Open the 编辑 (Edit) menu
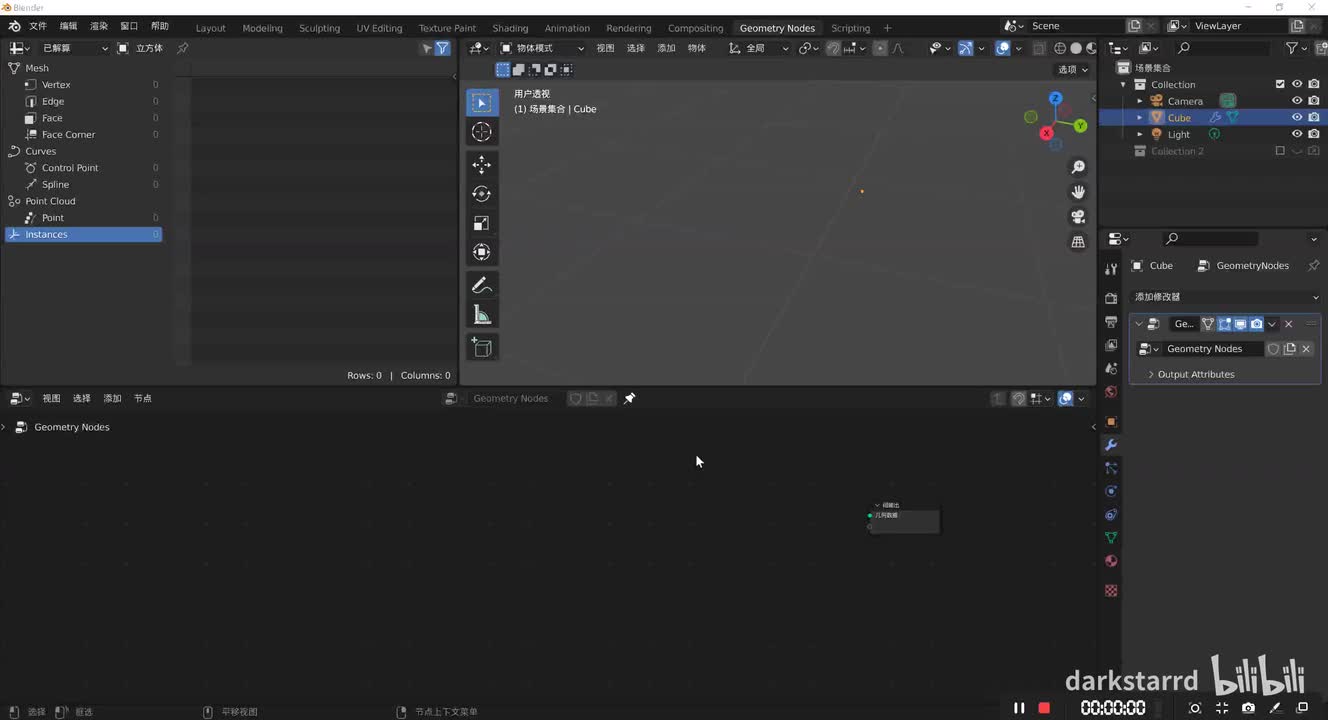 point(68,26)
